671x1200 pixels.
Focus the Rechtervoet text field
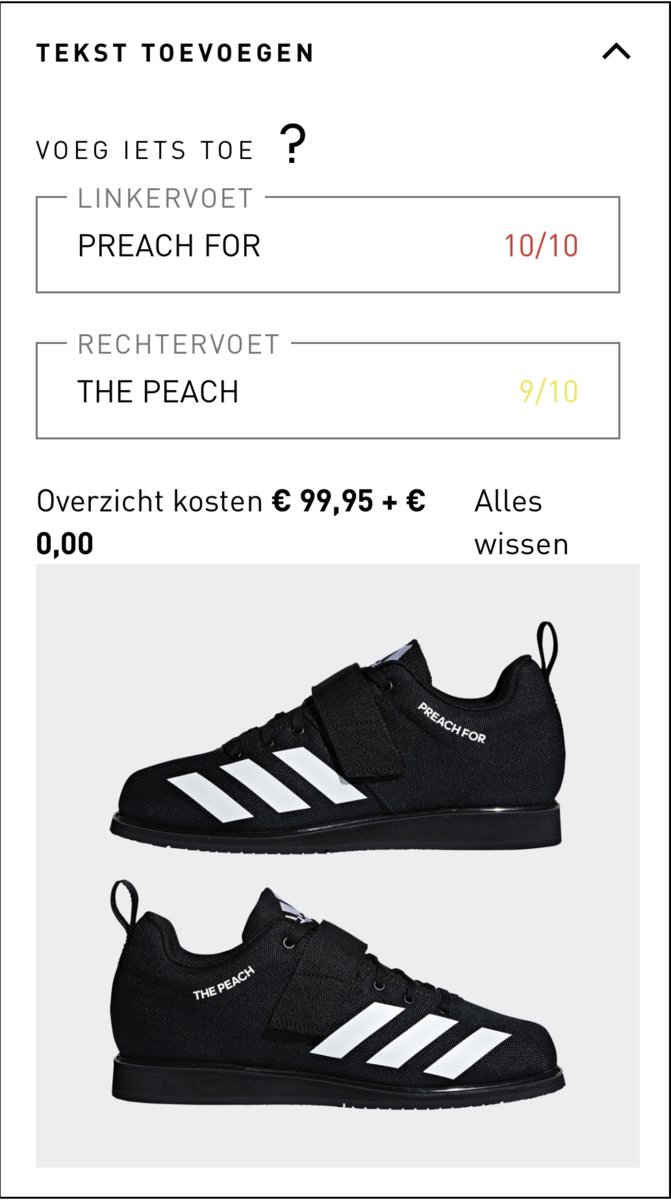point(328,391)
